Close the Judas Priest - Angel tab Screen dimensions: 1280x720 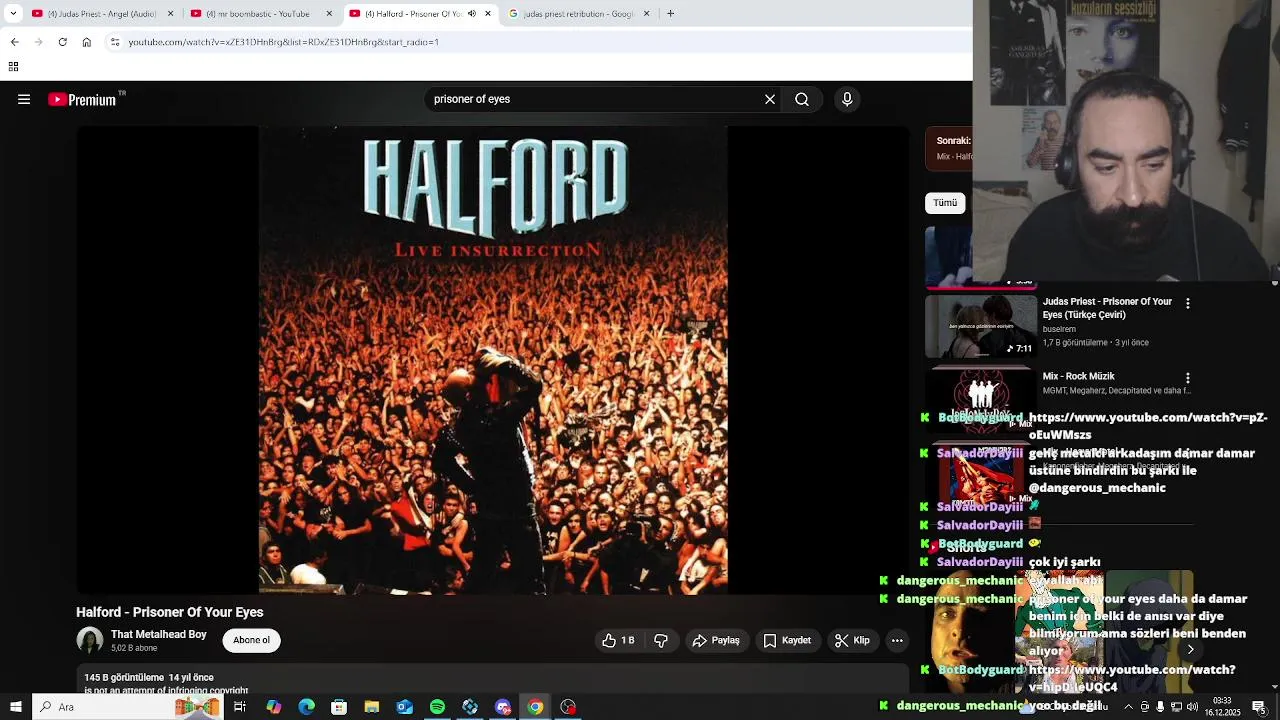click(x=170, y=13)
